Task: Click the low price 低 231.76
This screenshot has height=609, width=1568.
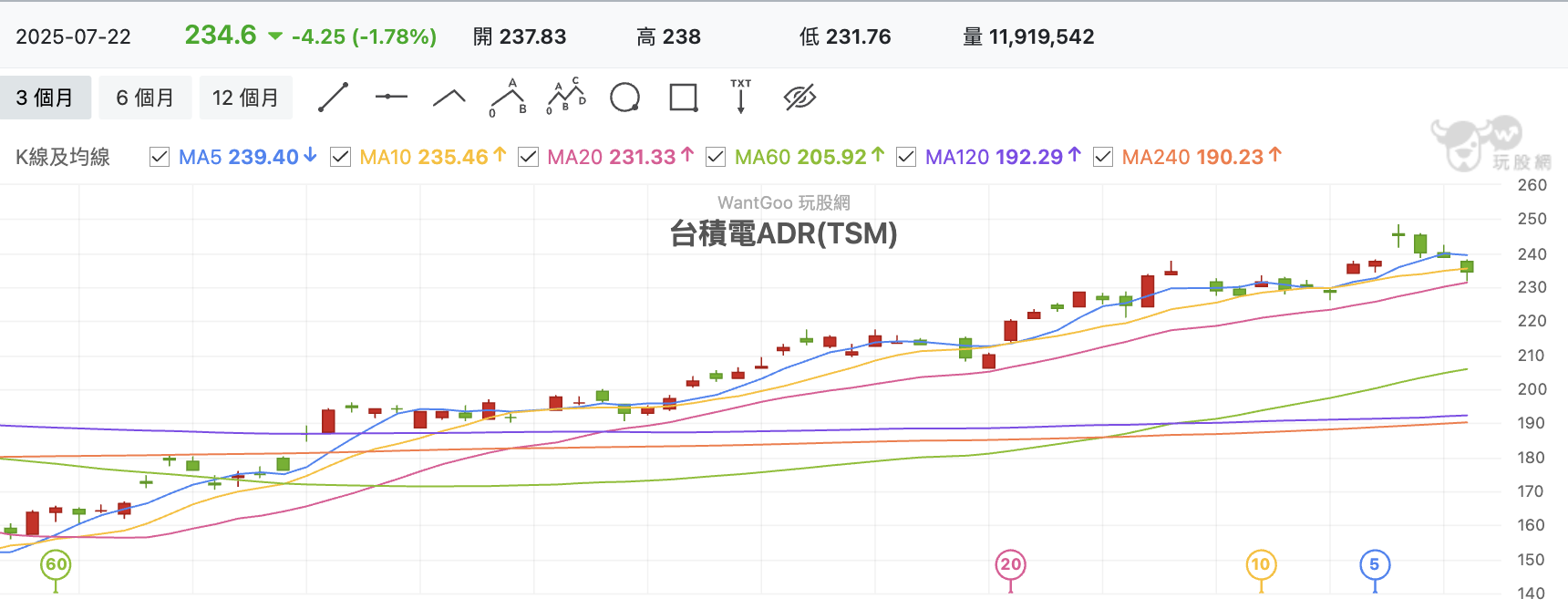Action: pos(845,36)
